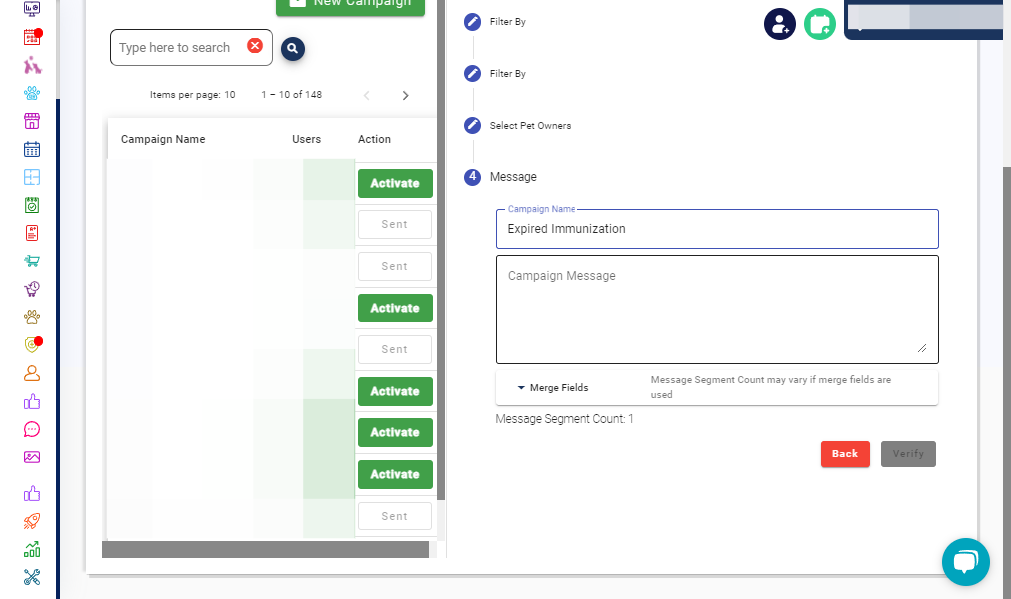1011x599 pixels.
Task: Open the orange user profile sidebar icon
Action: pos(32,373)
